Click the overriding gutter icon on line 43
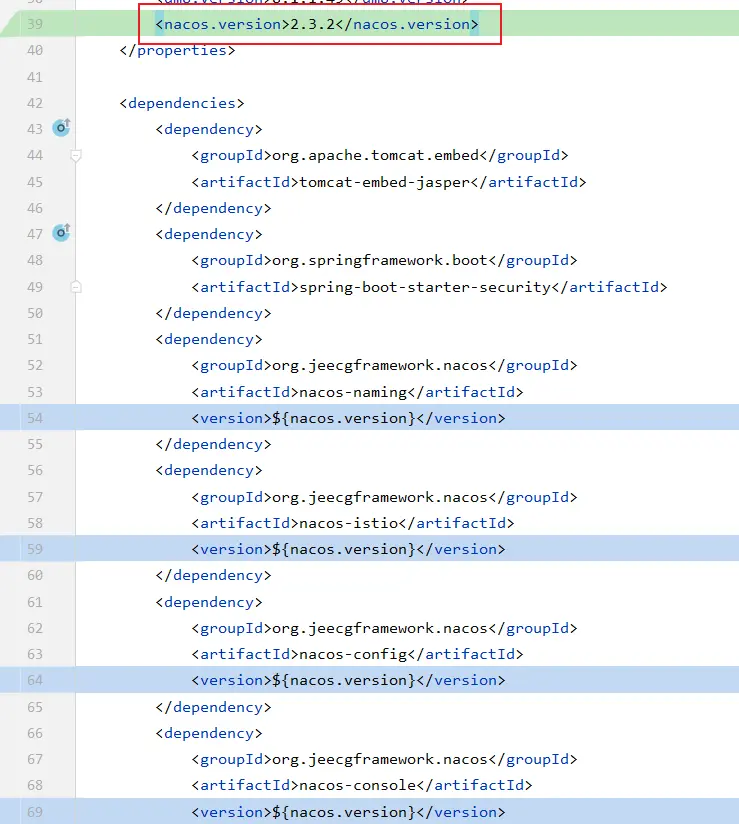Screen dimensions: 739x824 [x=62, y=128]
